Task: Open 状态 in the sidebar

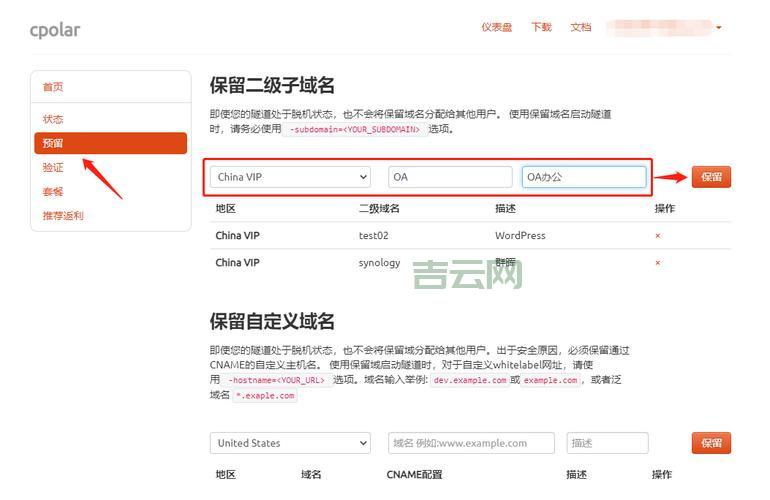Action: (53, 119)
